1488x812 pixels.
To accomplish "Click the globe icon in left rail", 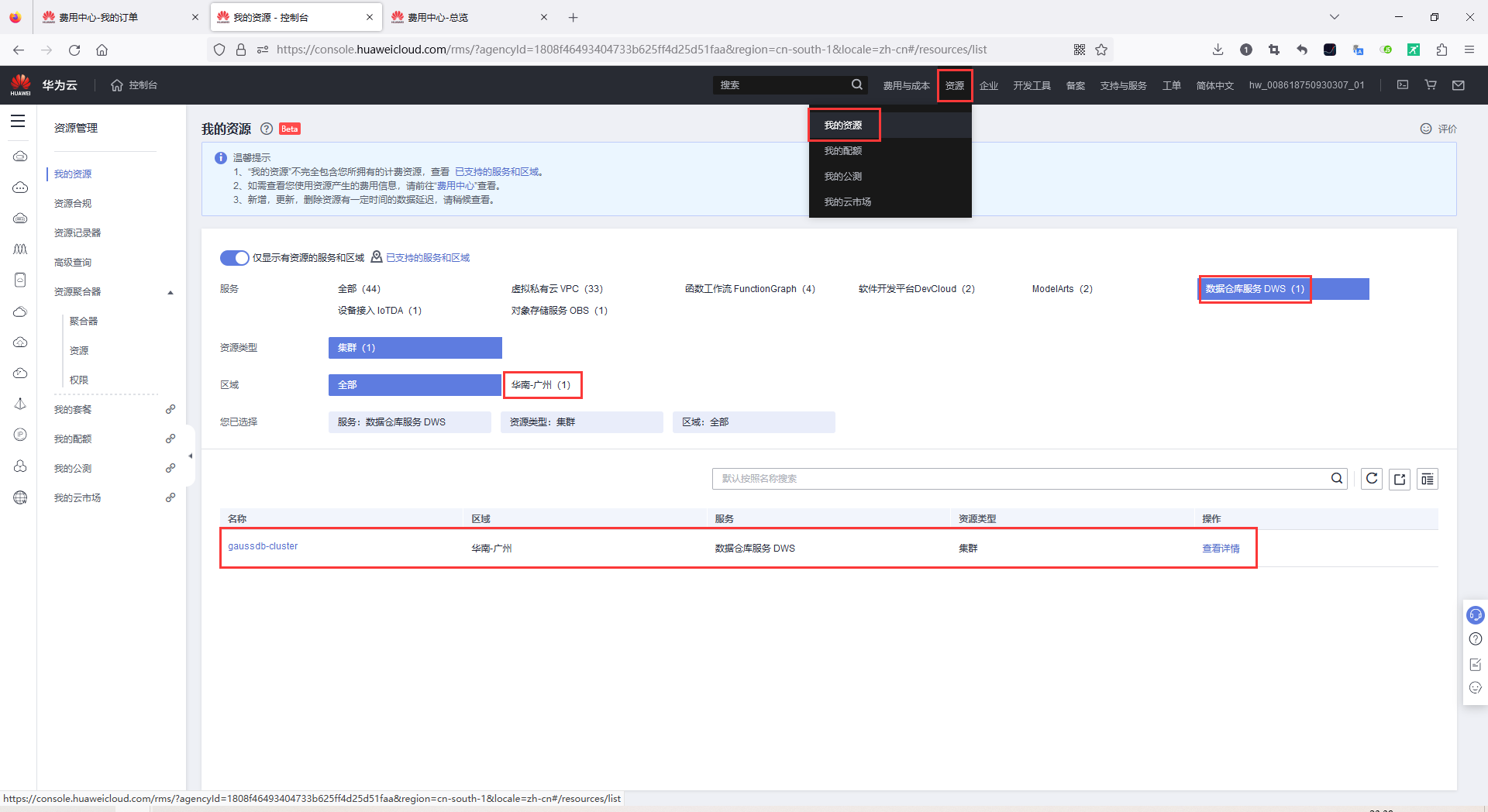I will (20, 497).
